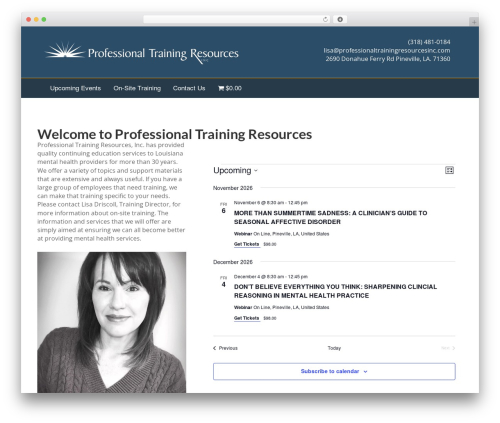Open Seasonal Affective Disorder event title
The image size is (500, 423).
click(x=330, y=217)
